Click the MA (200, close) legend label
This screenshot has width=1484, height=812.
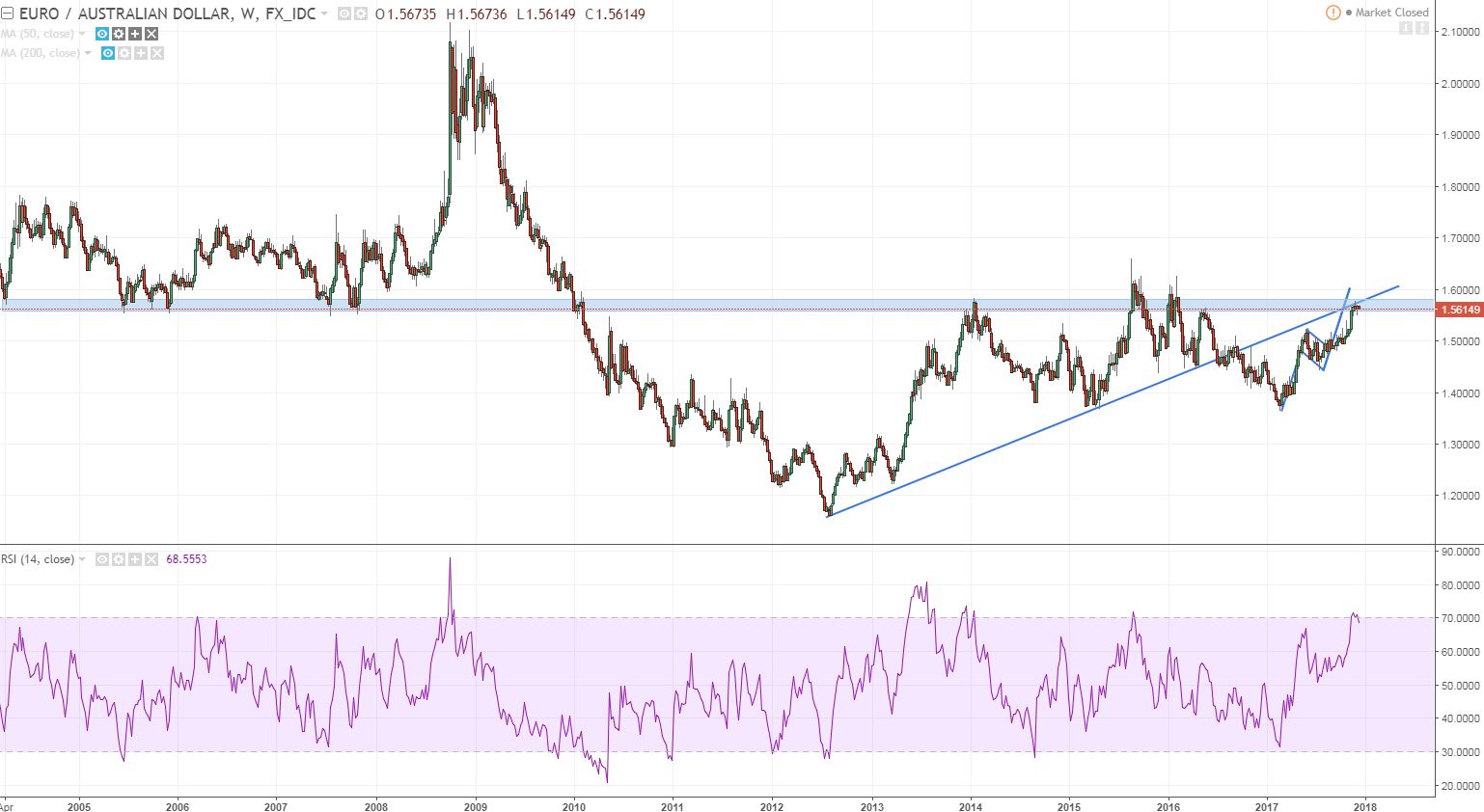(x=41, y=53)
